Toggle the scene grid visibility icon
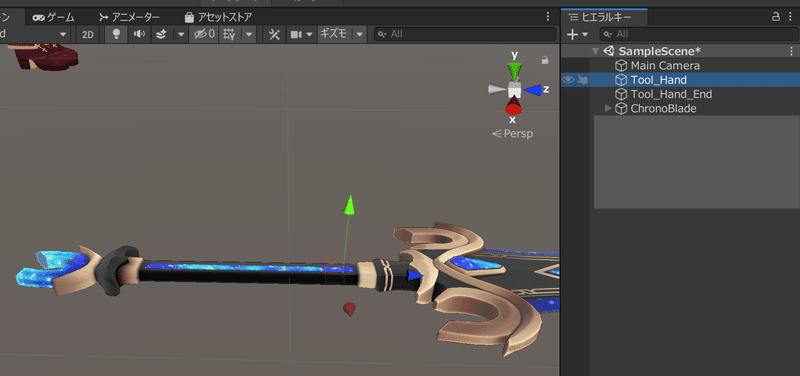This screenshot has width=800, height=376. coord(230,34)
